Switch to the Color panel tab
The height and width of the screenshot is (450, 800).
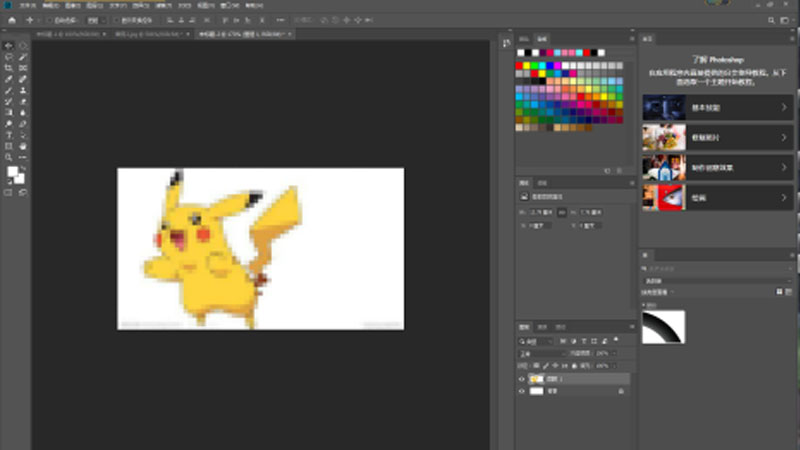point(524,39)
